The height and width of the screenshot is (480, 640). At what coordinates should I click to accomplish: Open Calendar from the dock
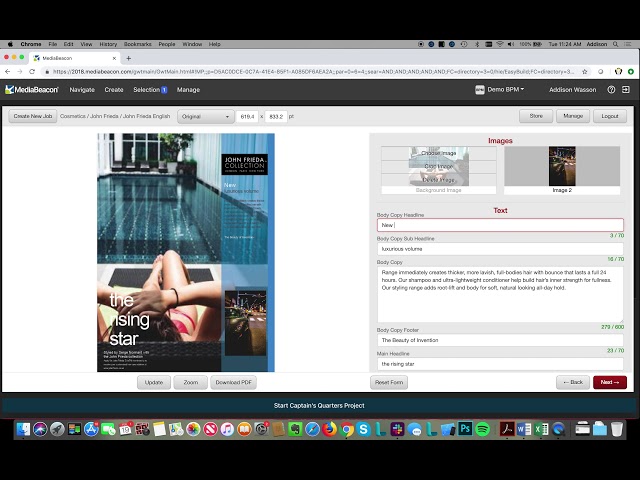point(125,429)
